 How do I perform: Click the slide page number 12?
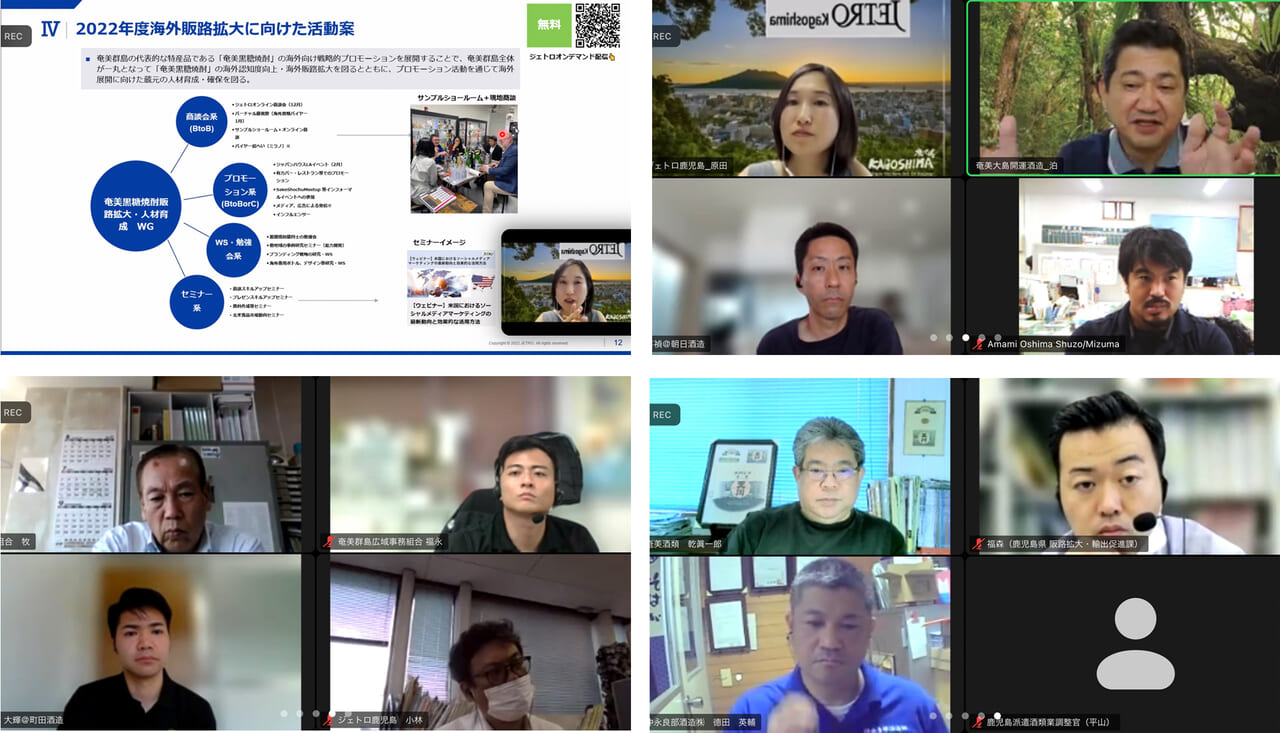coord(617,342)
